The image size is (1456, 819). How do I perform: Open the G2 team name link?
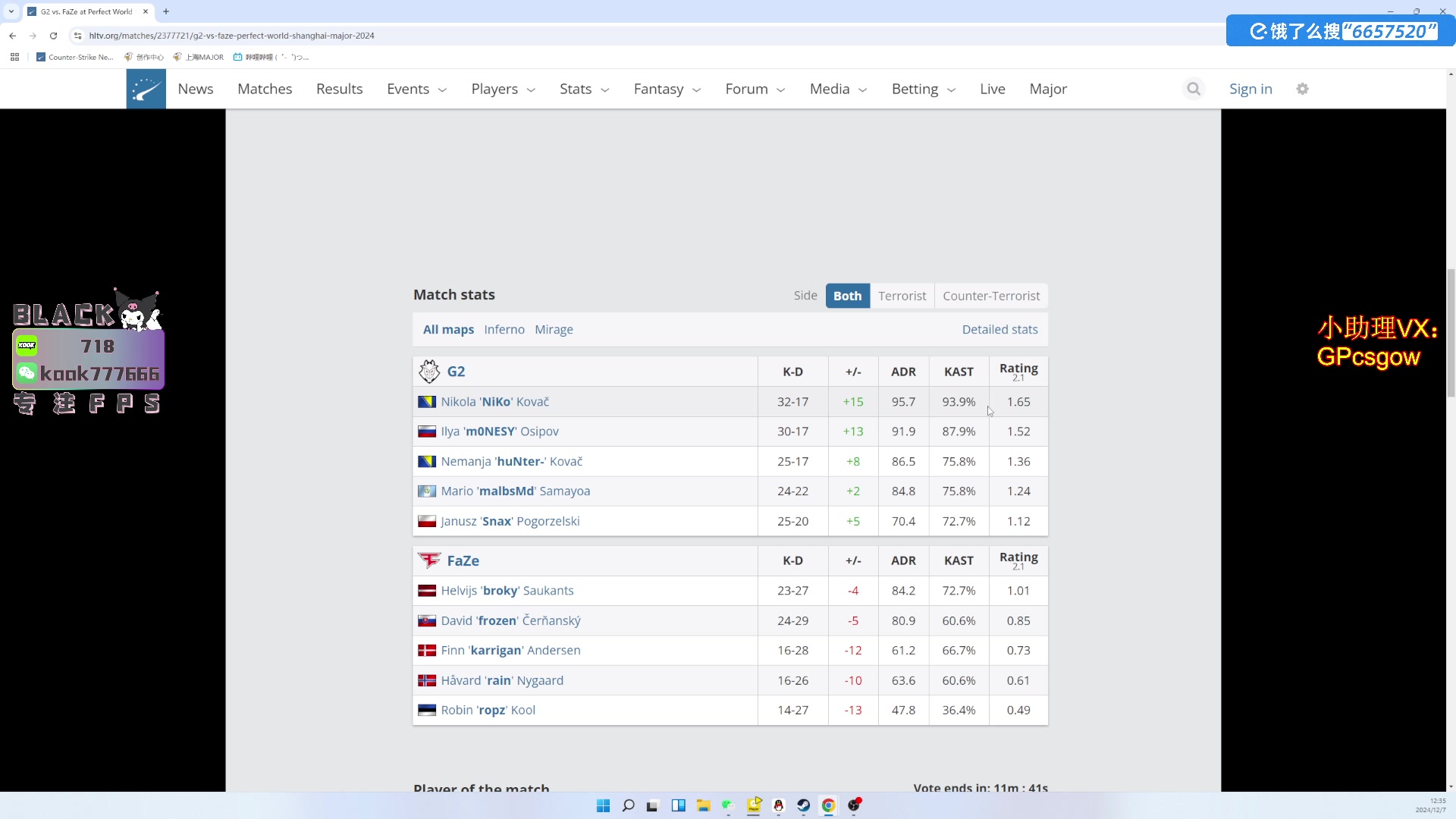(456, 372)
